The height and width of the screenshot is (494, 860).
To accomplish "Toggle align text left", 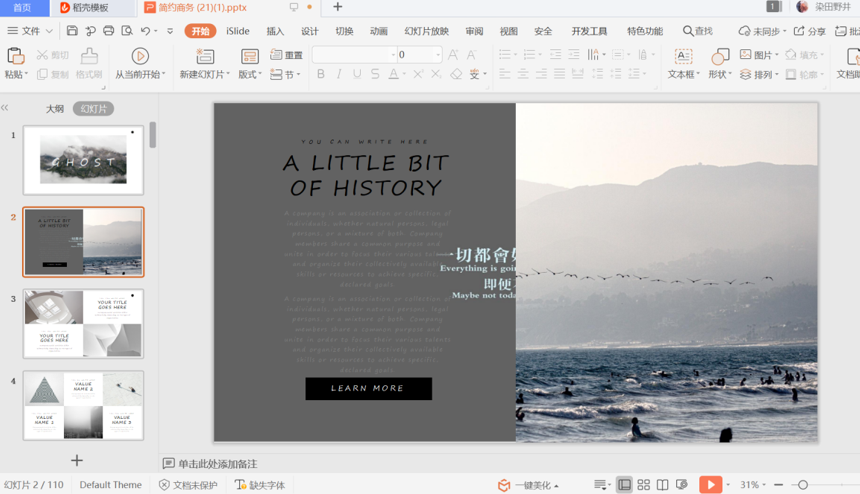I will (505, 74).
